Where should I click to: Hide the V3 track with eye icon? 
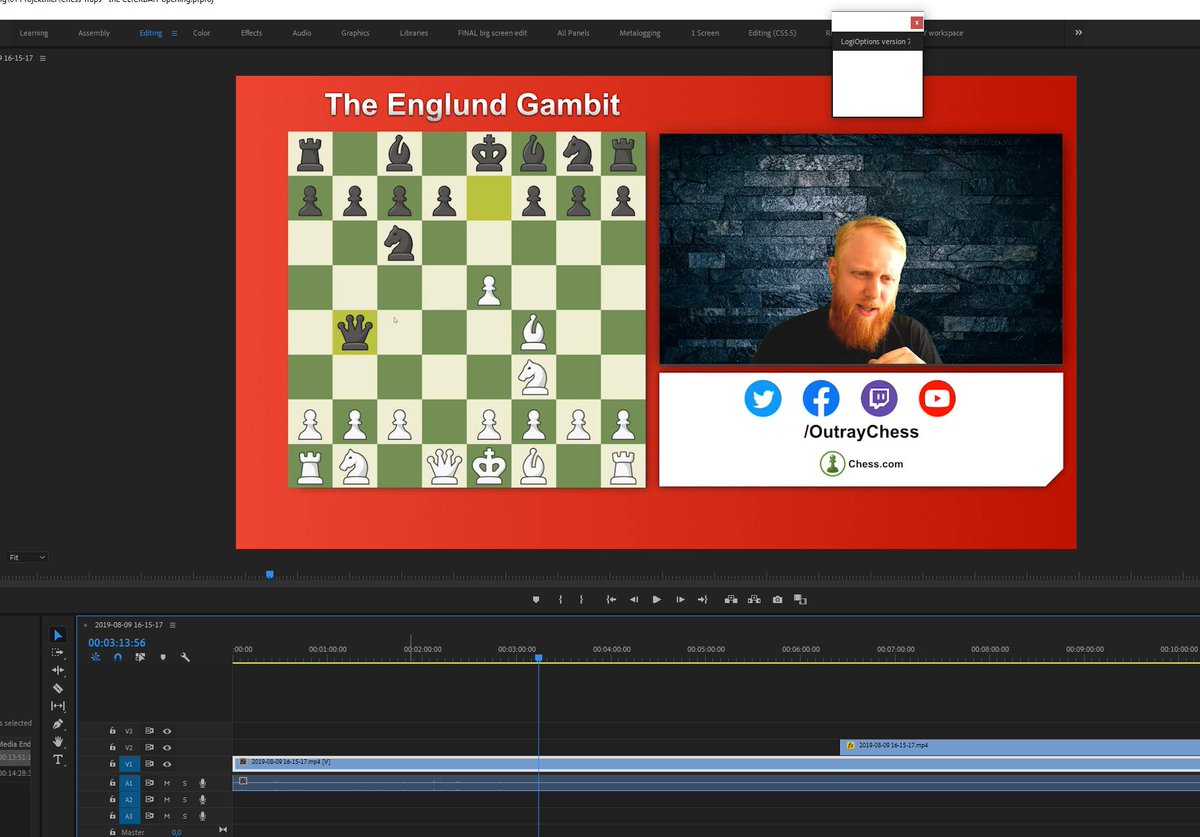167,731
